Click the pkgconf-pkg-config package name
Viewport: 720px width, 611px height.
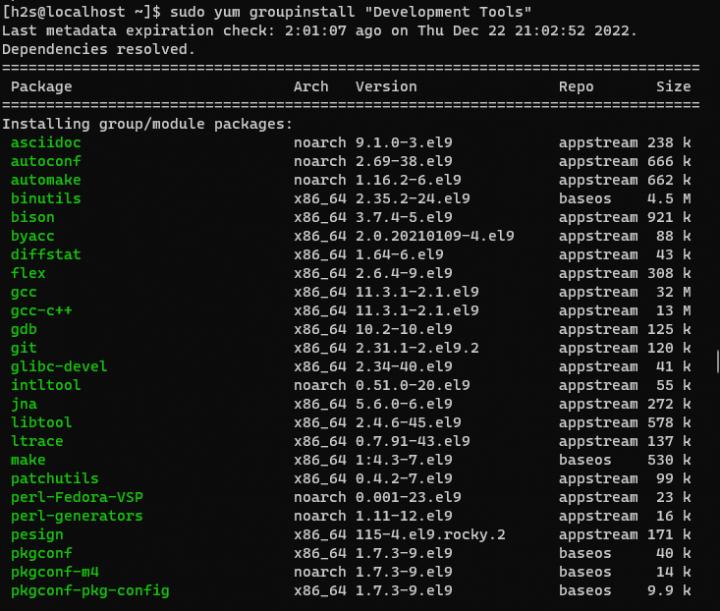coord(89,591)
